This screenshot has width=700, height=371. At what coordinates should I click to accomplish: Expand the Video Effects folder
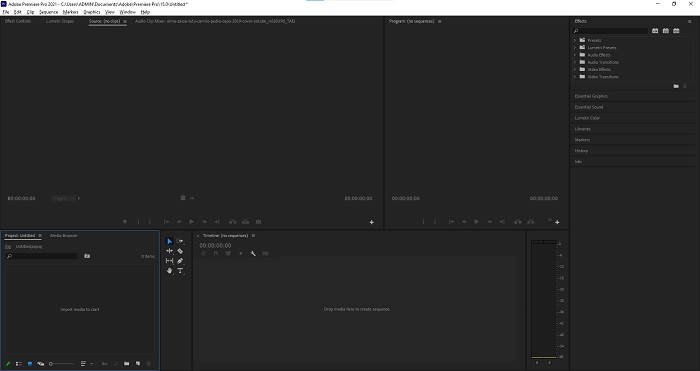pyautogui.click(x=575, y=70)
